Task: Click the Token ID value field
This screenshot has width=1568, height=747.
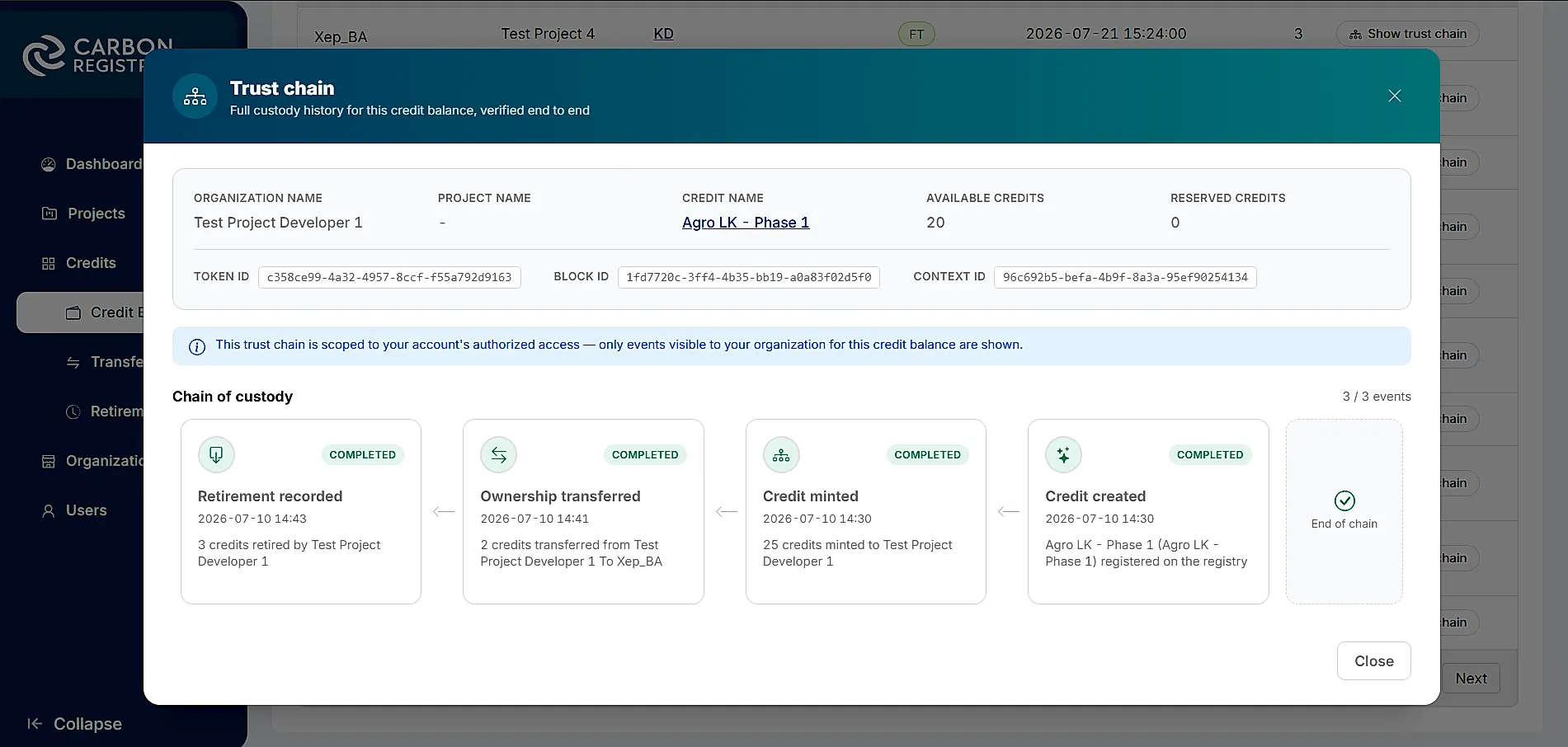Action: point(389,277)
